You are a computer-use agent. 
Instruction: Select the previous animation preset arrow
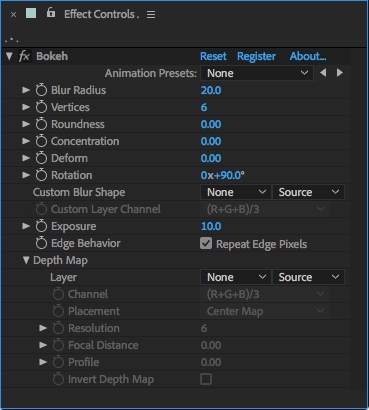pos(323,73)
